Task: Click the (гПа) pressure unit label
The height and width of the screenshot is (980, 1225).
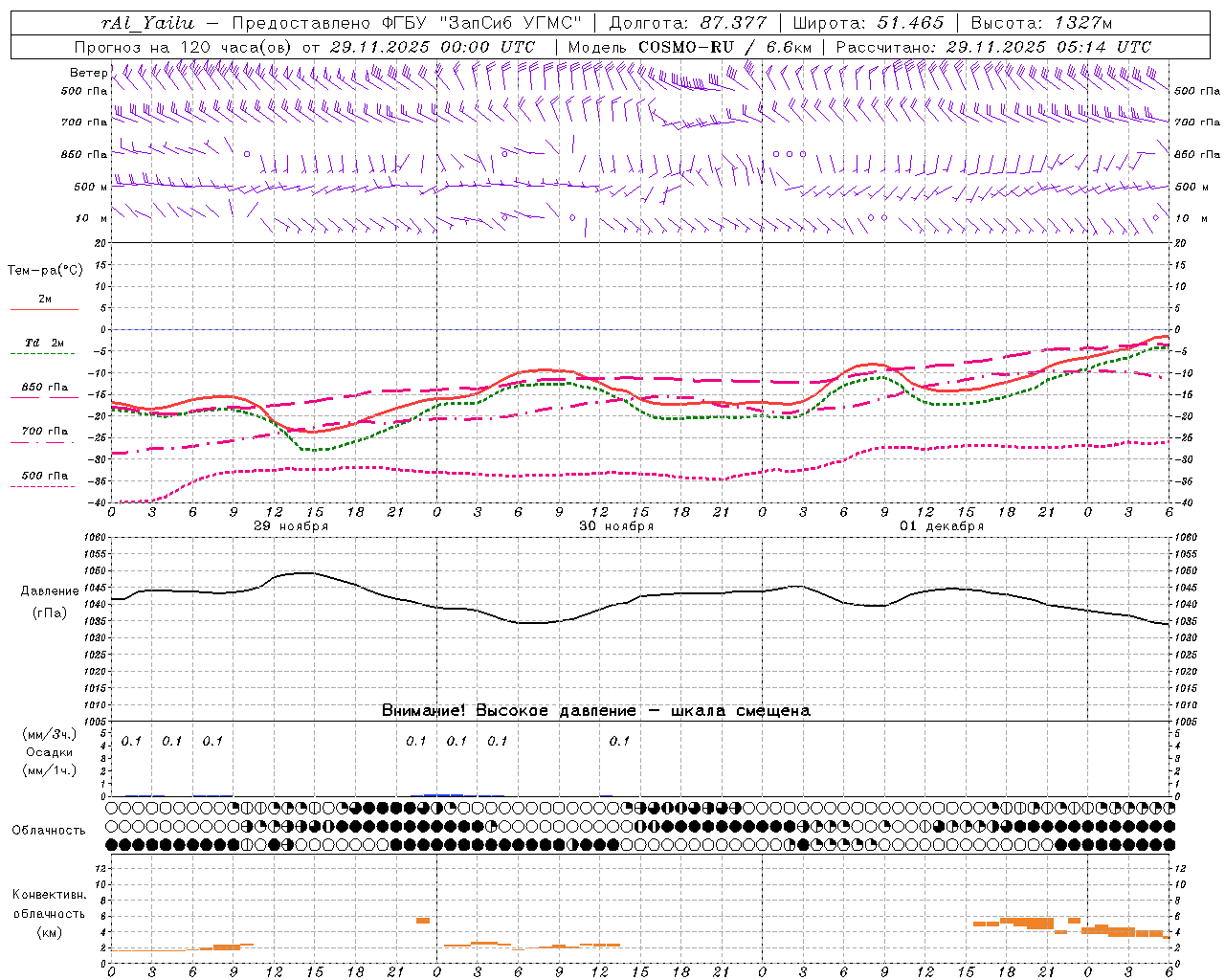Action: [x=50, y=612]
